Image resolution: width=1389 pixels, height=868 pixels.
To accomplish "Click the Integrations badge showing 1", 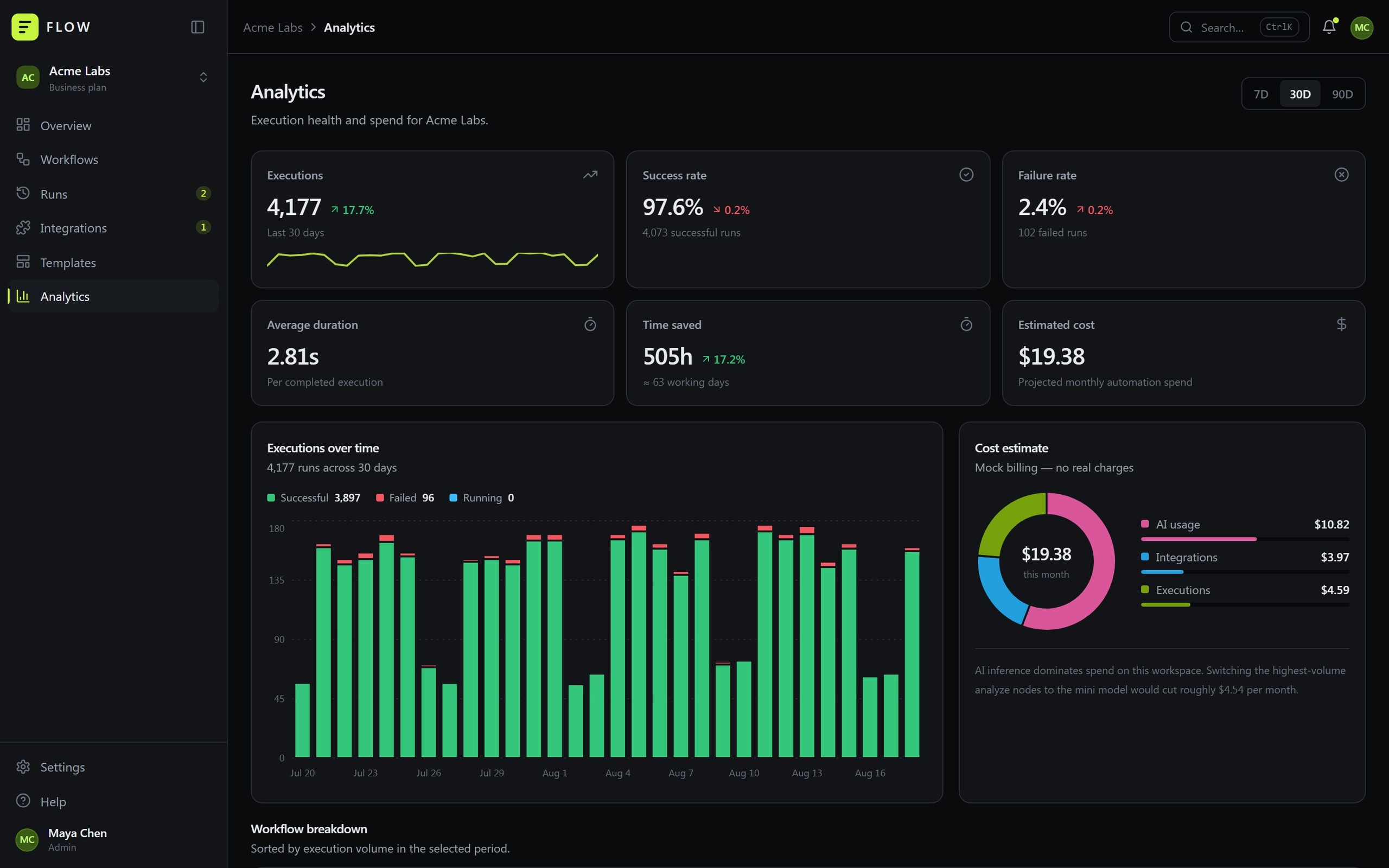I will pyautogui.click(x=203, y=227).
